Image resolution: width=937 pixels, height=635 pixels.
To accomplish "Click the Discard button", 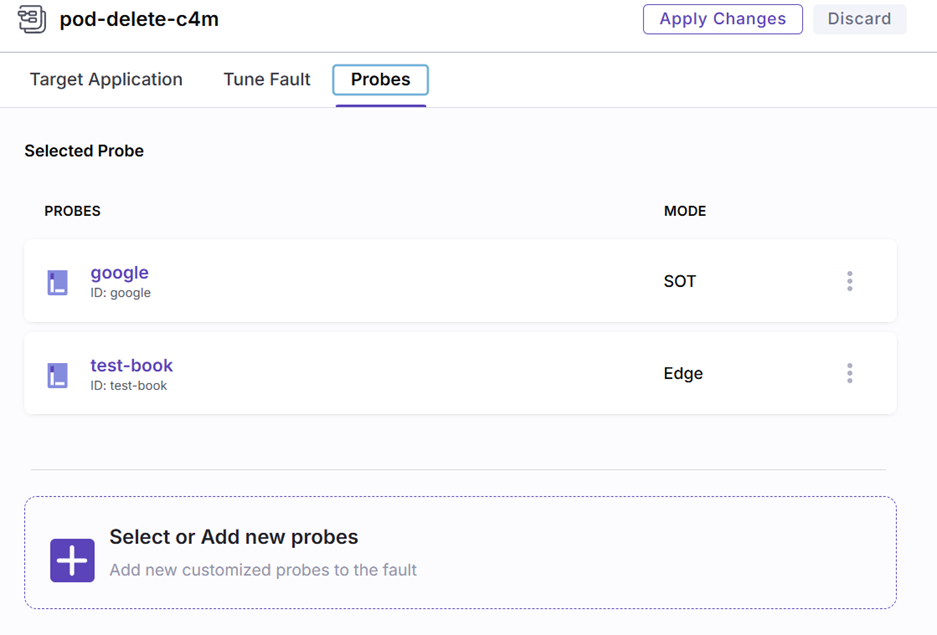I will point(859,19).
